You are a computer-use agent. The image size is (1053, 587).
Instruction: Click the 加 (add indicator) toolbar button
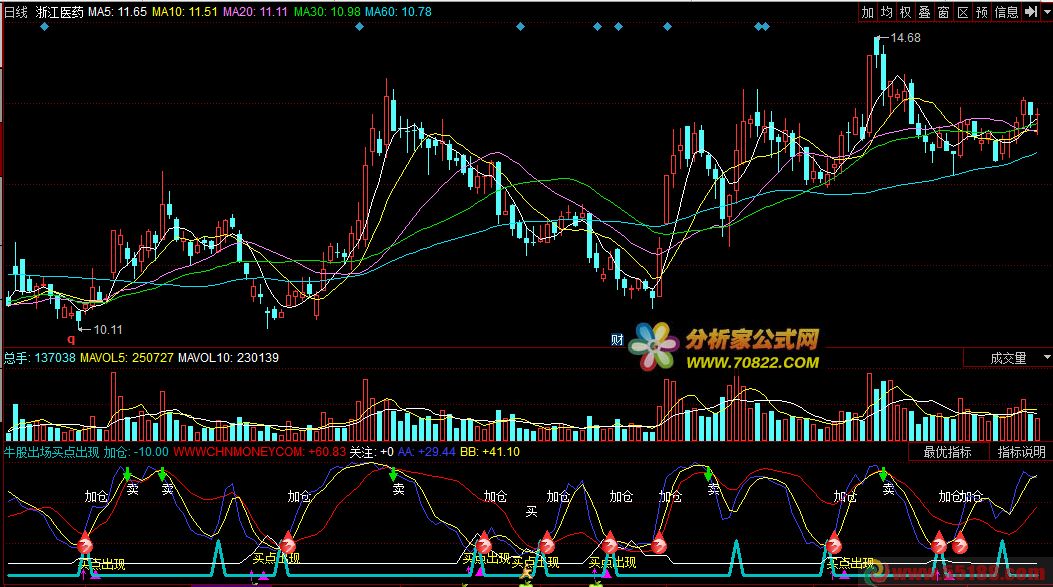coord(868,12)
